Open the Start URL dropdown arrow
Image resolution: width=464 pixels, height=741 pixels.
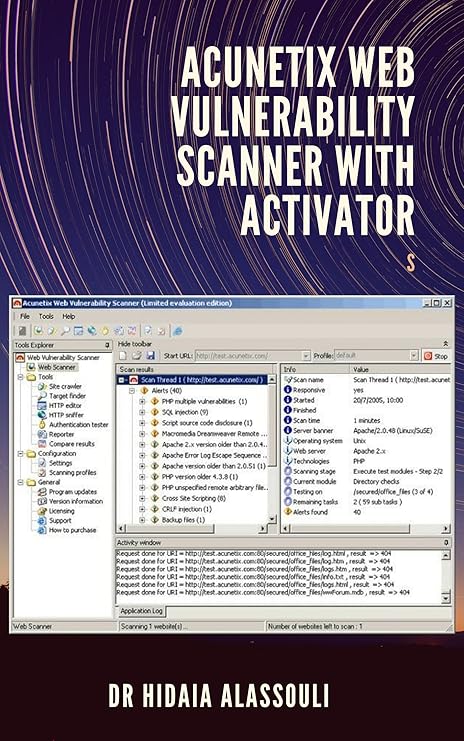point(306,355)
